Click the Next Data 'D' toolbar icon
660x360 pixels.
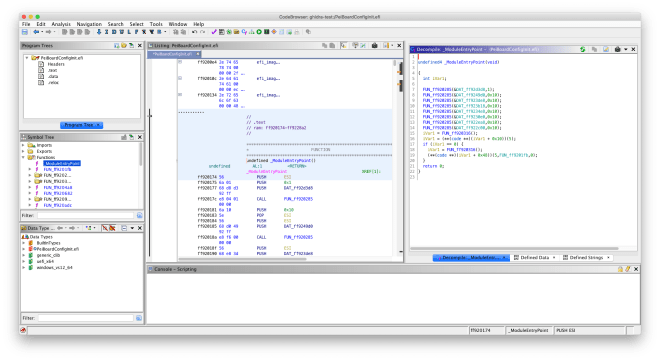click(114, 32)
